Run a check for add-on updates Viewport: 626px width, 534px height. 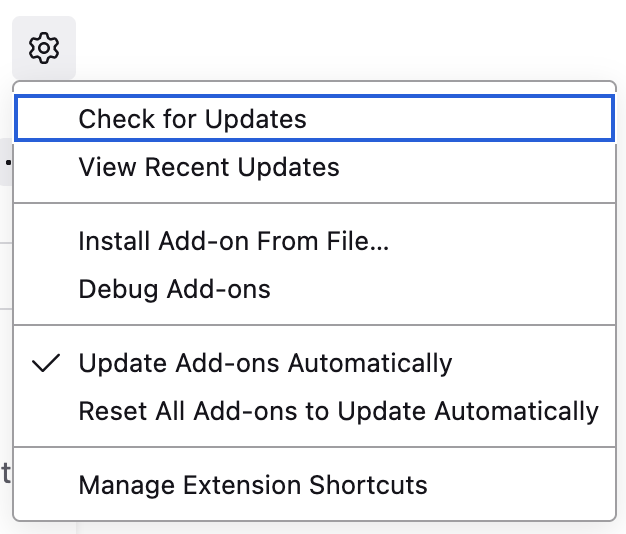[192, 120]
